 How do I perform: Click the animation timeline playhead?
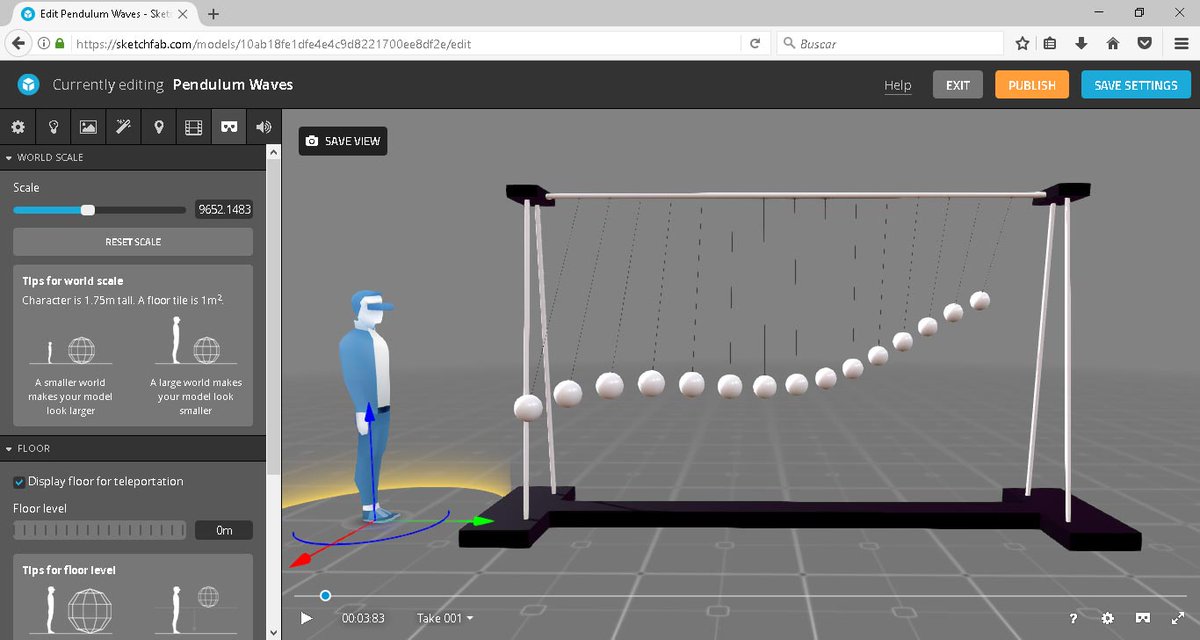[x=325, y=596]
